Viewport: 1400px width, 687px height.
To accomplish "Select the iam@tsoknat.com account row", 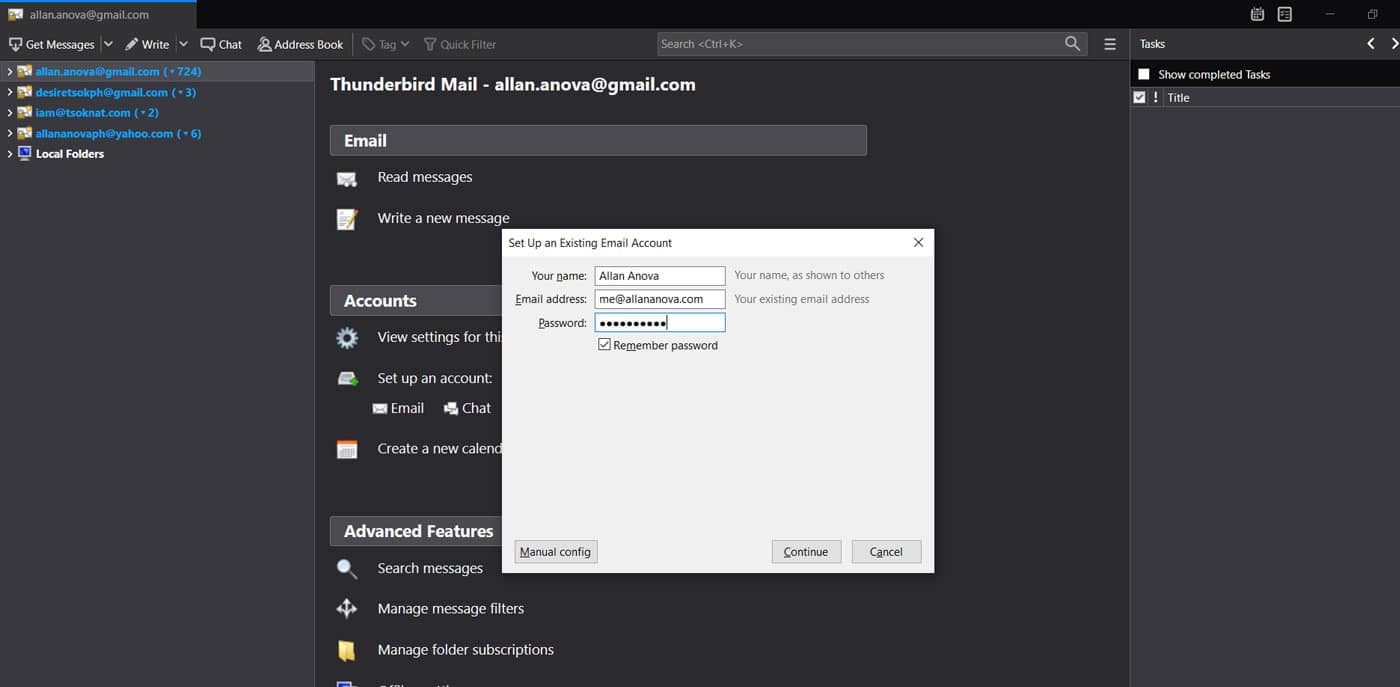I will coord(157,113).
